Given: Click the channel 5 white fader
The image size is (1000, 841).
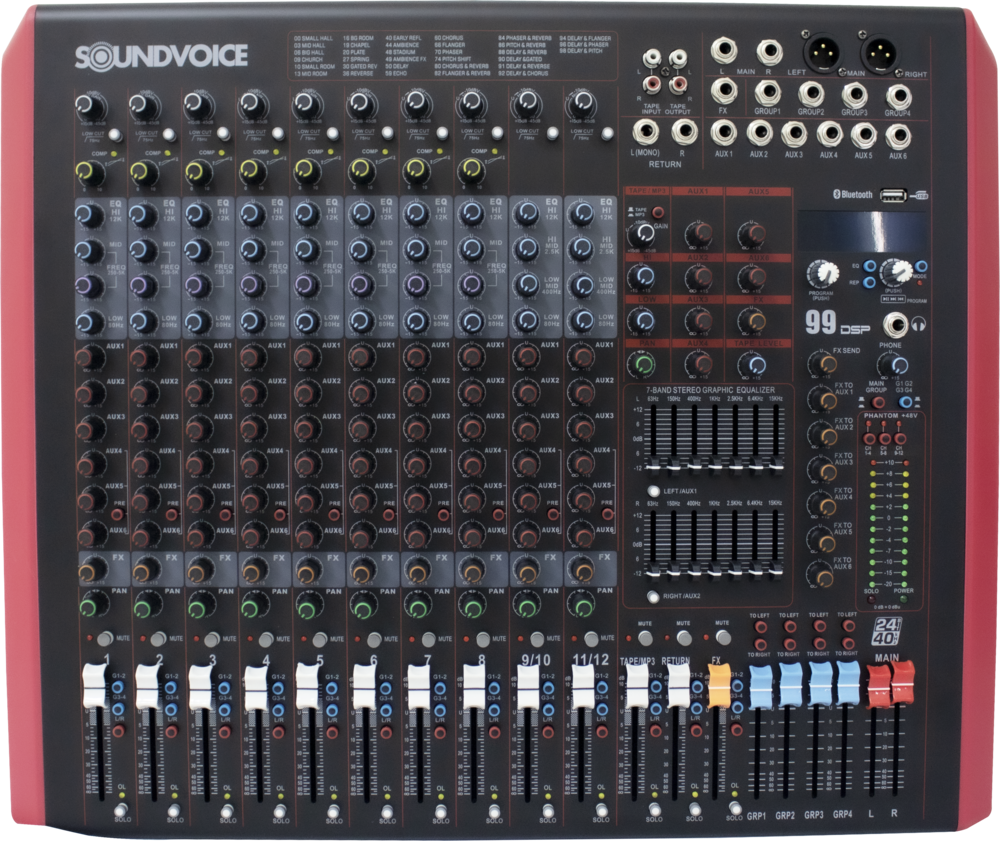Looking at the screenshot, I should (x=309, y=686).
